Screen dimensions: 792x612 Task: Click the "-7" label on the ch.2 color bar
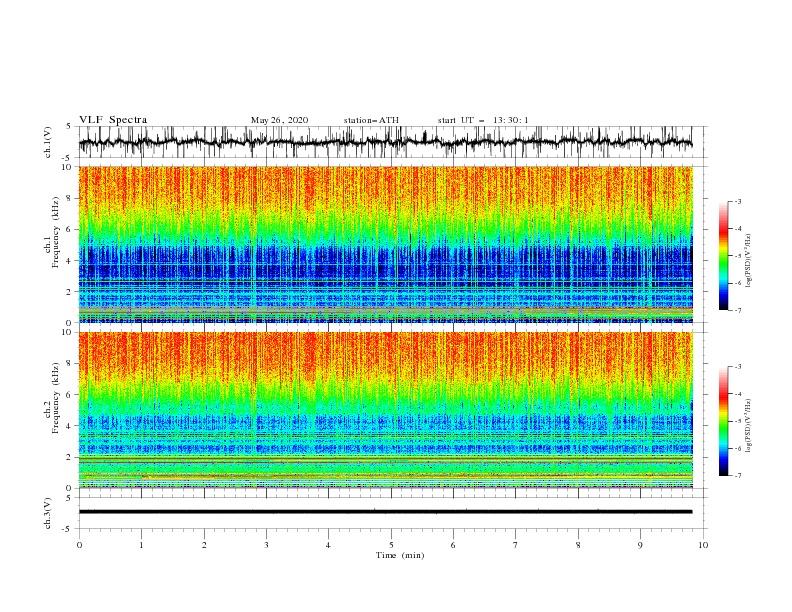737,475
